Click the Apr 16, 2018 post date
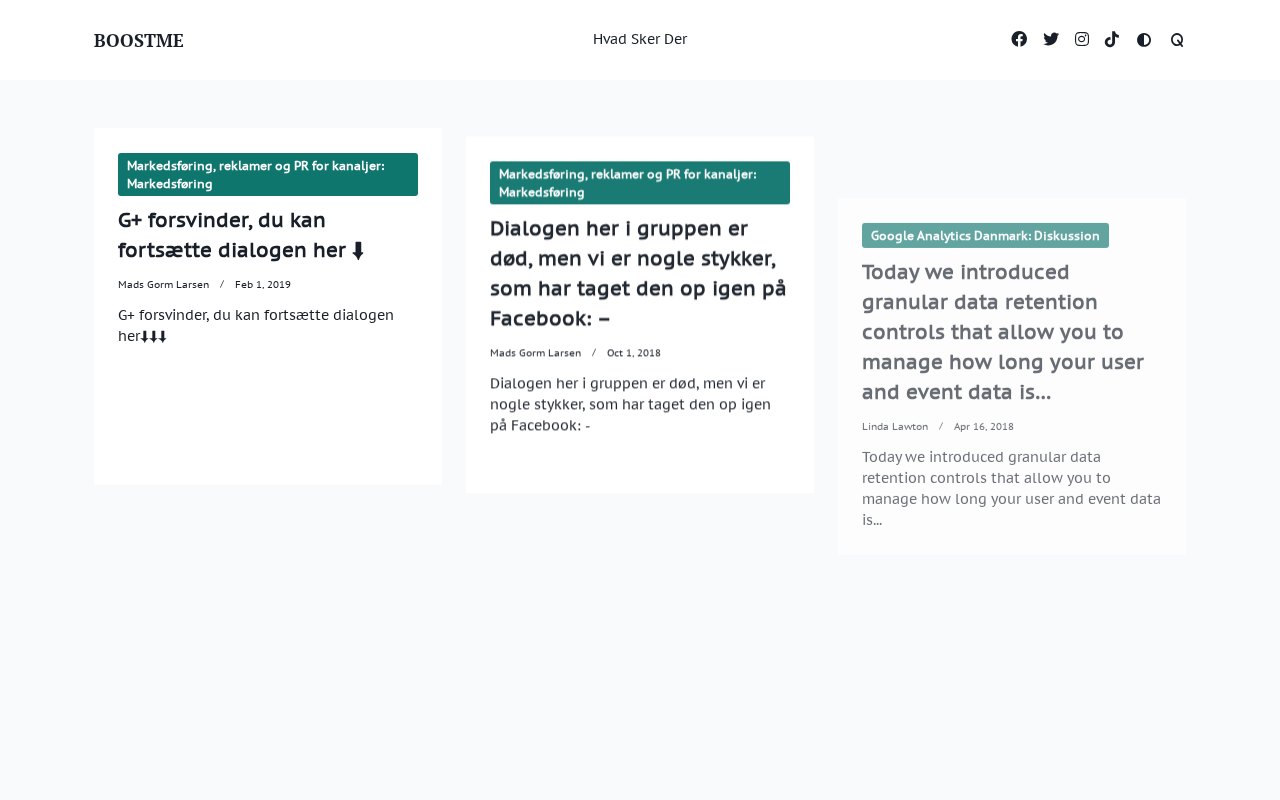 (984, 427)
